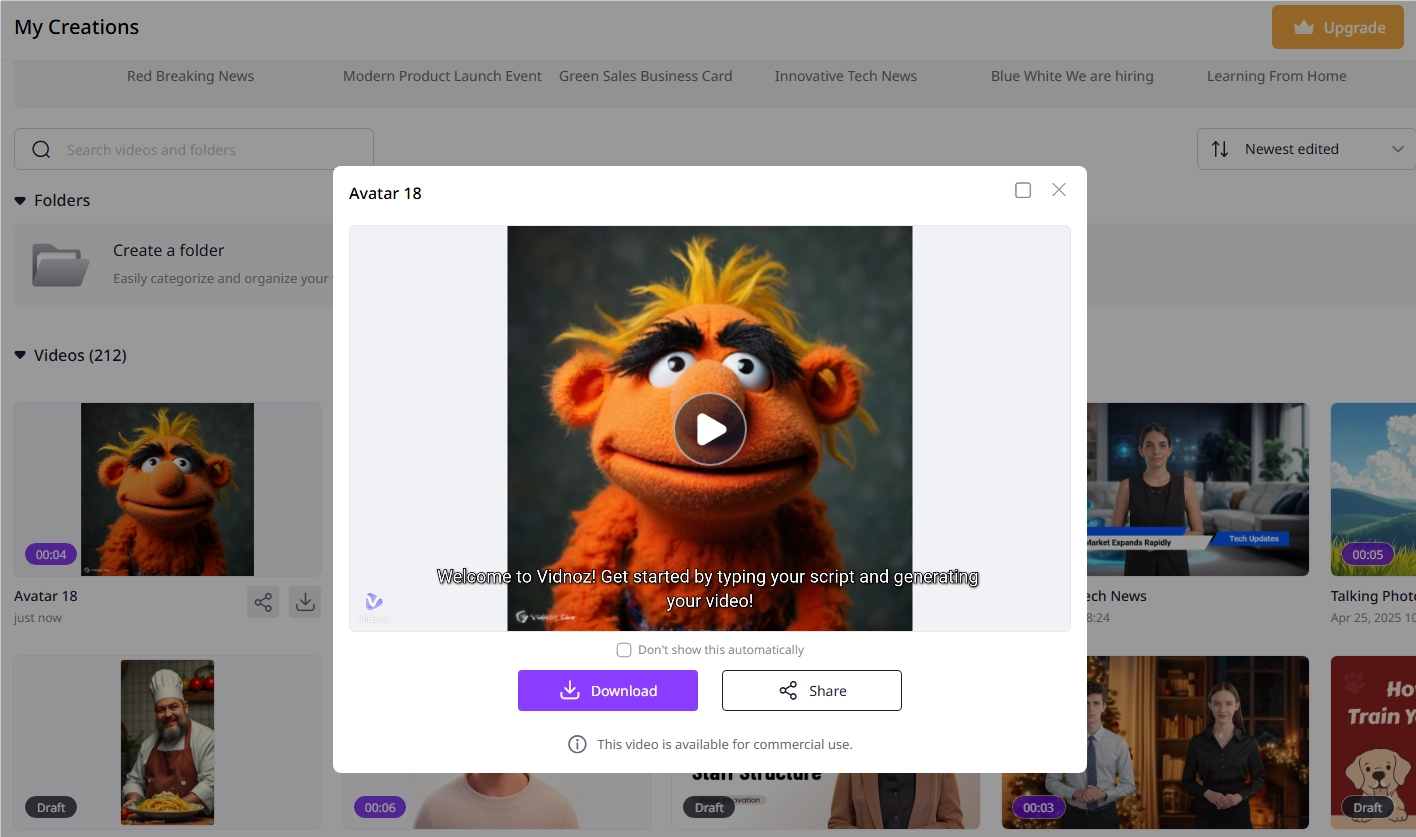The height and width of the screenshot is (837, 1416).
Task: Click the Upgrade button
Action: pos(1337,27)
